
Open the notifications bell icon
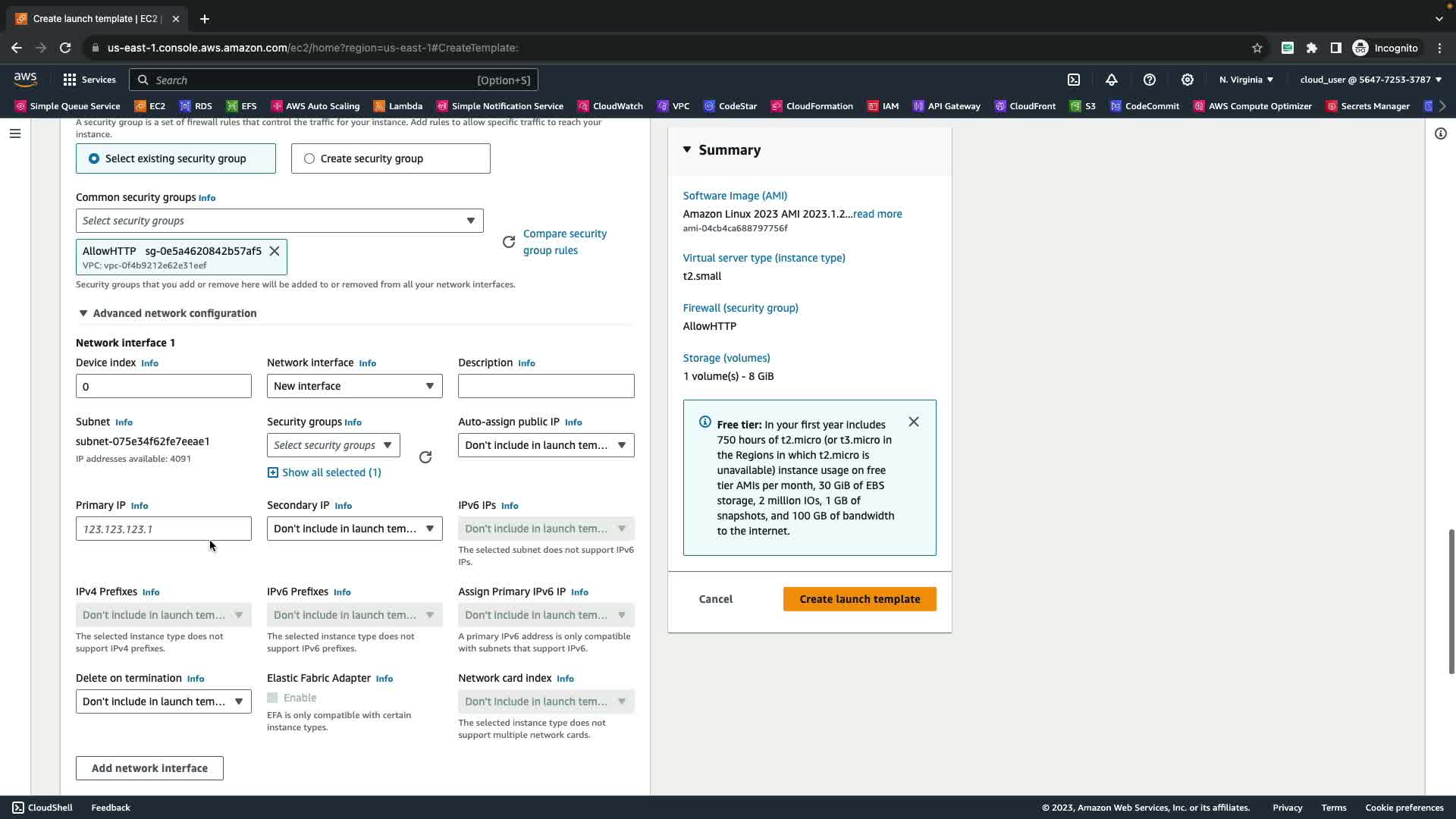(1111, 80)
